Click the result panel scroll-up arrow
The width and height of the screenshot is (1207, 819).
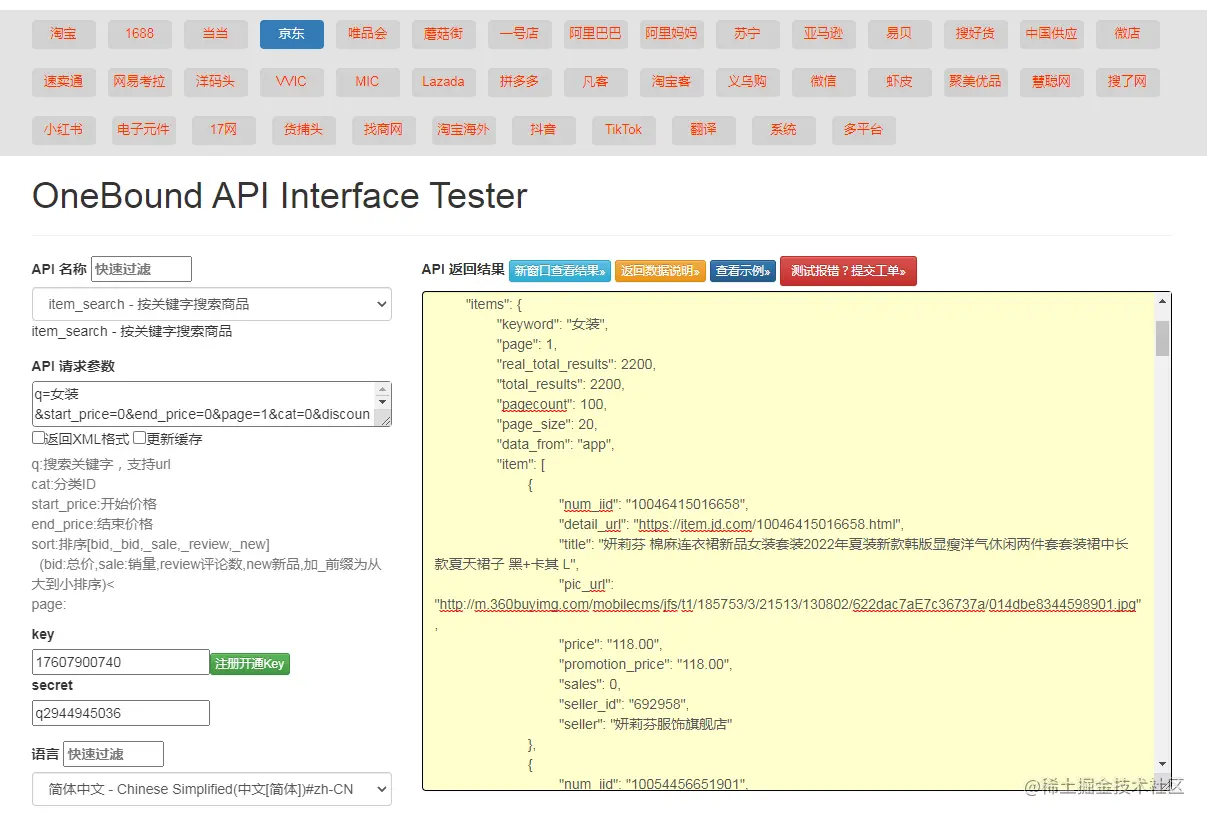click(x=1162, y=301)
